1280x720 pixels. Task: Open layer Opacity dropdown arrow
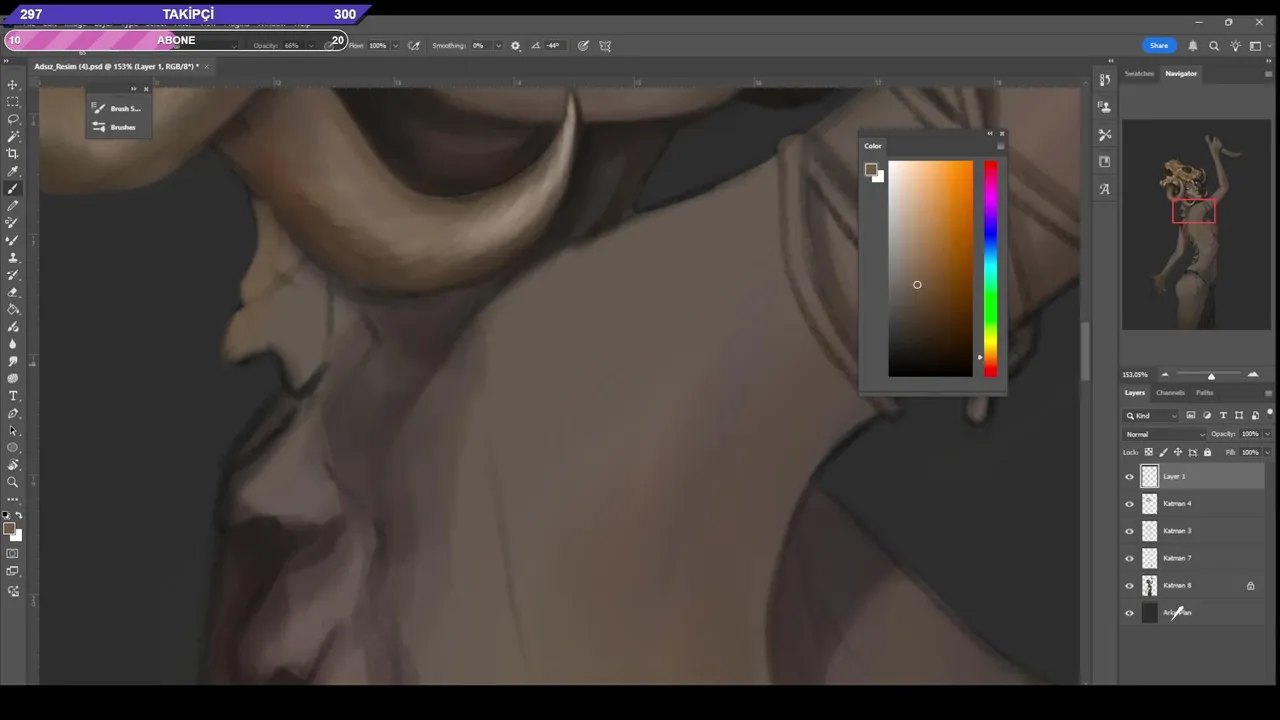(1267, 434)
